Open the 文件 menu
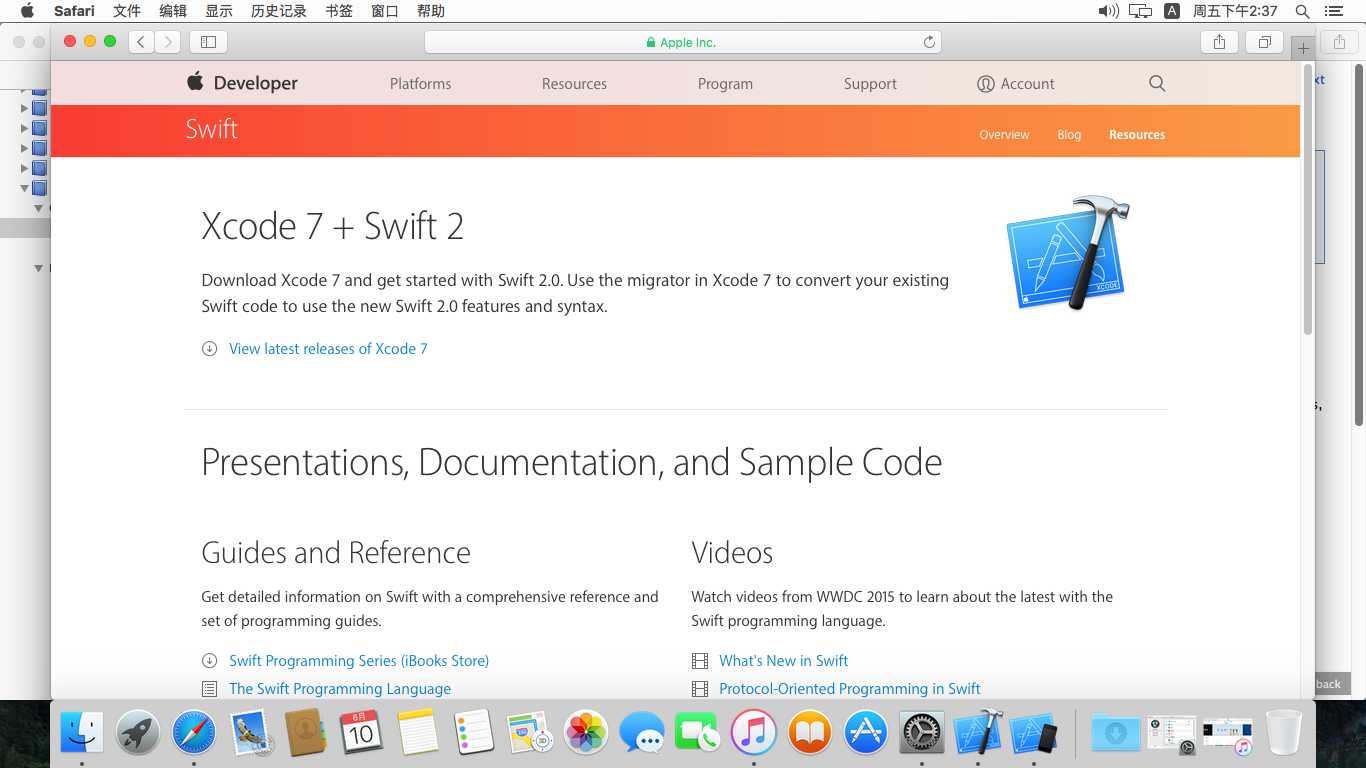Image resolution: width=1366 pixels, height=768 pixels. [x=127, y=11]
